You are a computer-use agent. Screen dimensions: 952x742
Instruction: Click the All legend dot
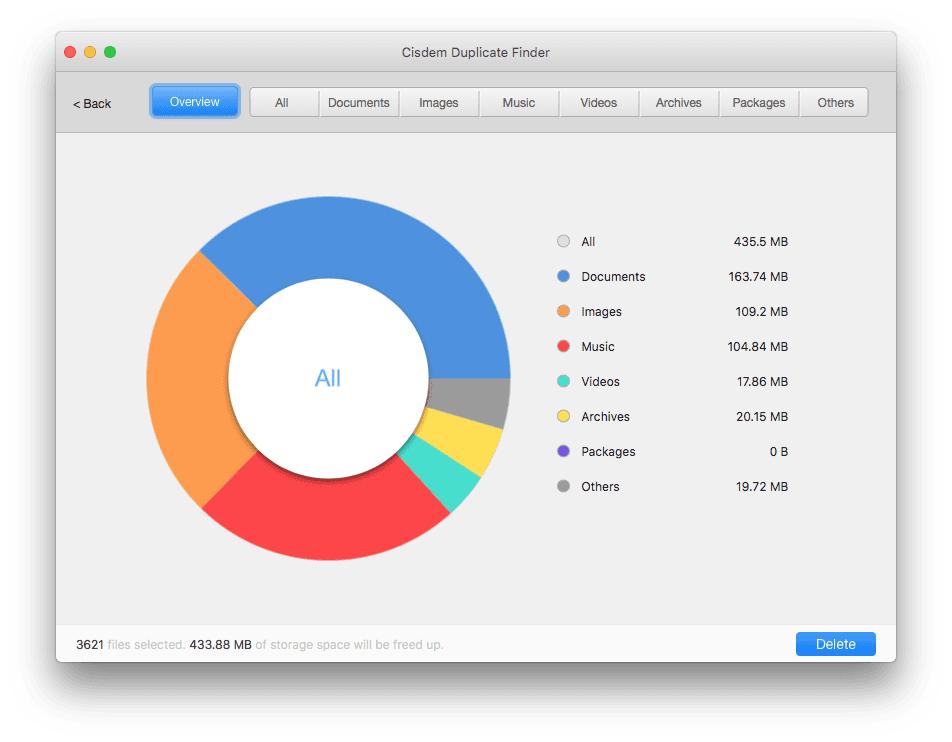pyautogui.click(x=563, y=241)
